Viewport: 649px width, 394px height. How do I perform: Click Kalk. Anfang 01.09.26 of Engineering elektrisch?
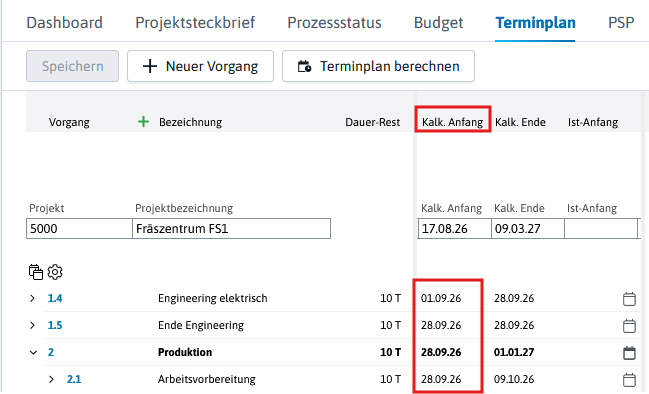point(441,298)
